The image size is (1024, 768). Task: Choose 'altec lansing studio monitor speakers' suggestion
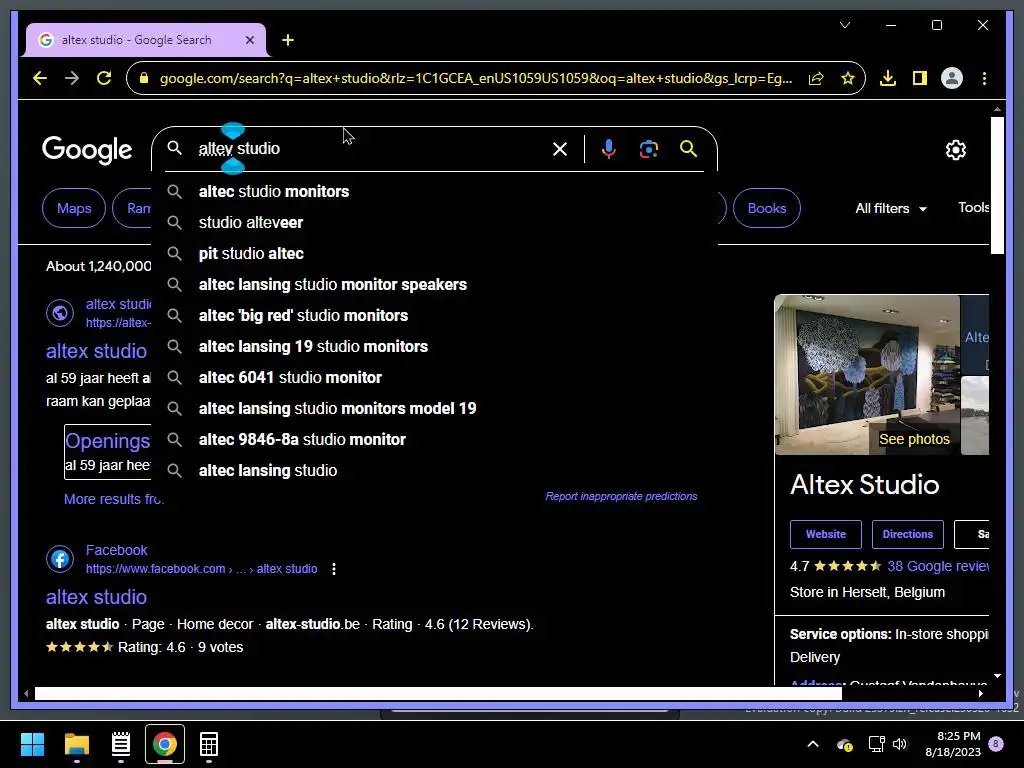(434, 285)
